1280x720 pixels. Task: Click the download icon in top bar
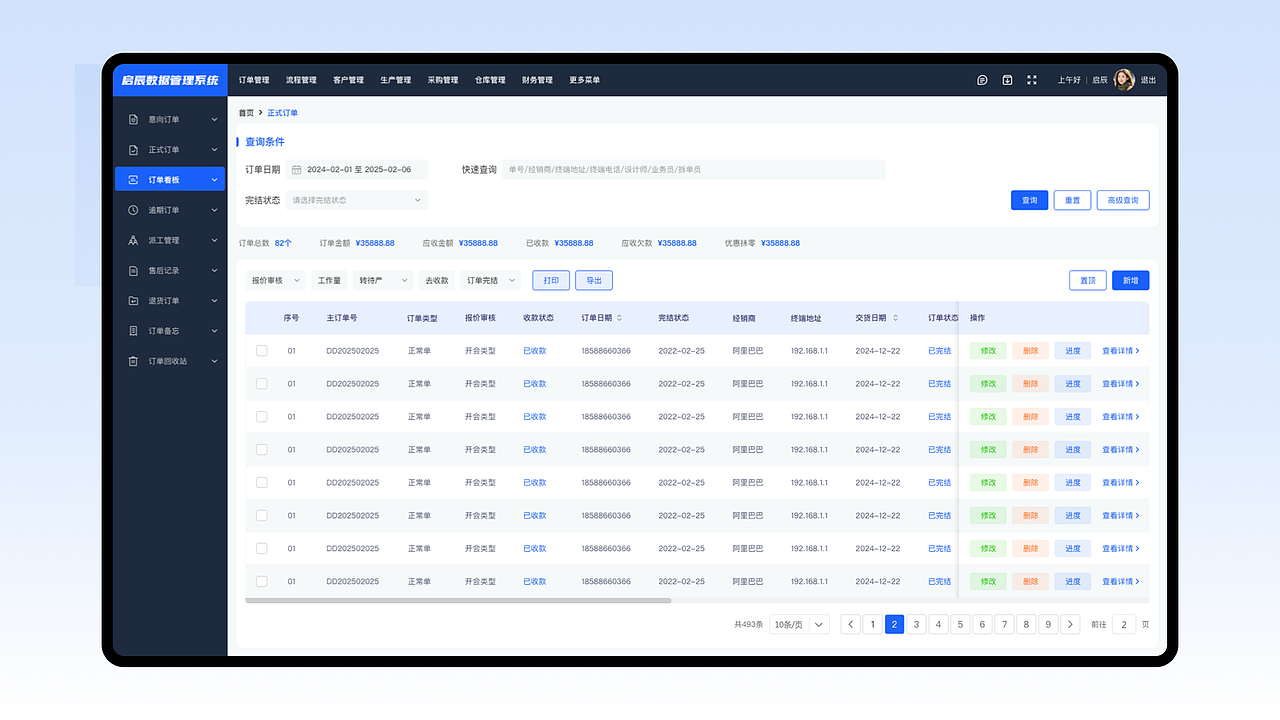pyautogui.click(x=1007, y=80)
